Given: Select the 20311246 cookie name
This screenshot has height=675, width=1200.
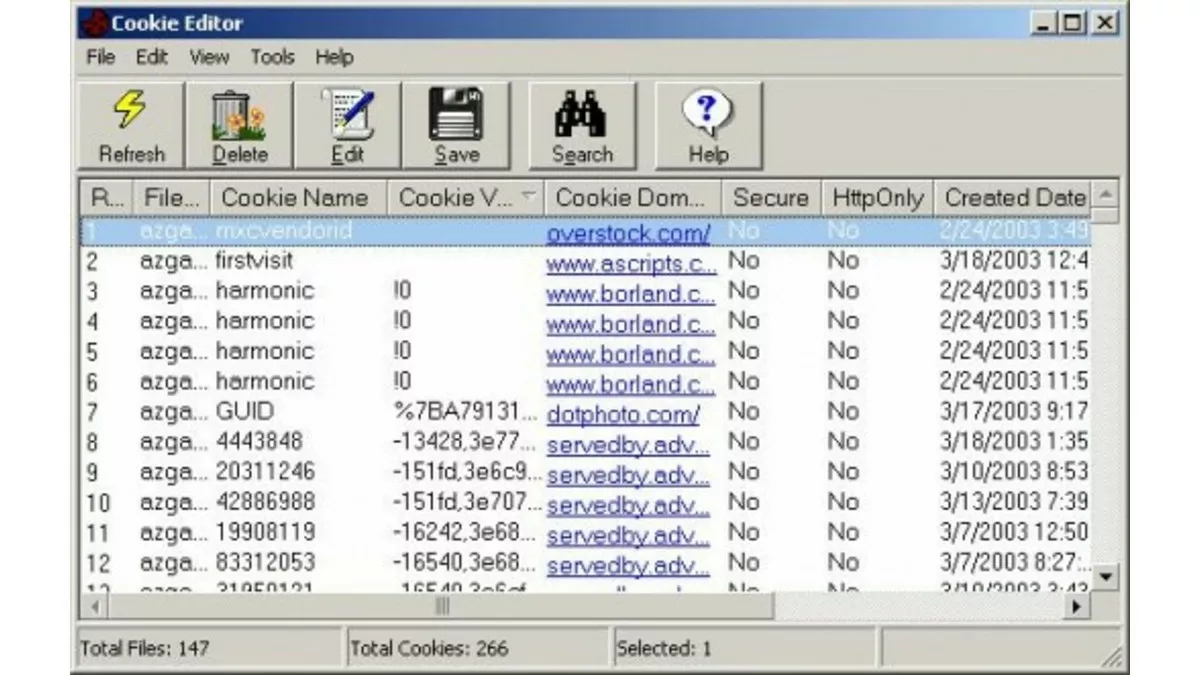Looking at the screenshot, I should click(x=266, y=471).
